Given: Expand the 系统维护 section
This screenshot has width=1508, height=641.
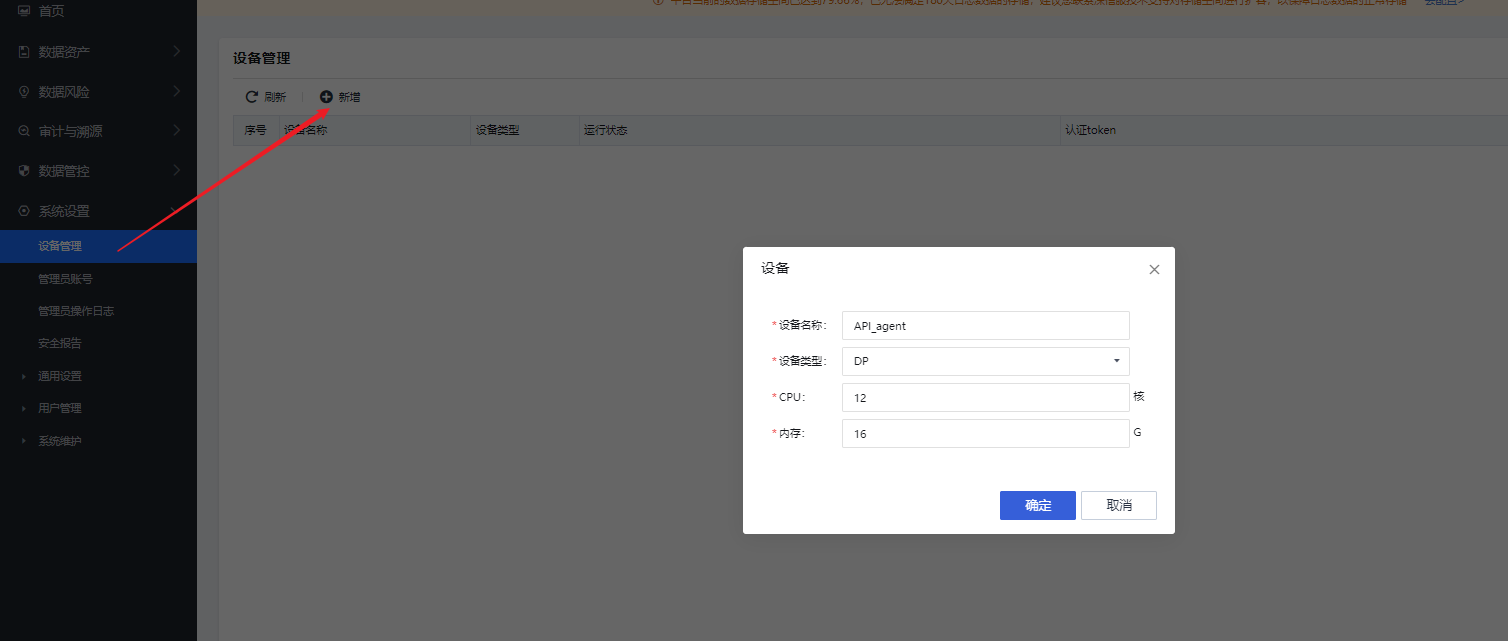Looking at the screenshot, I should click(58, 440).
